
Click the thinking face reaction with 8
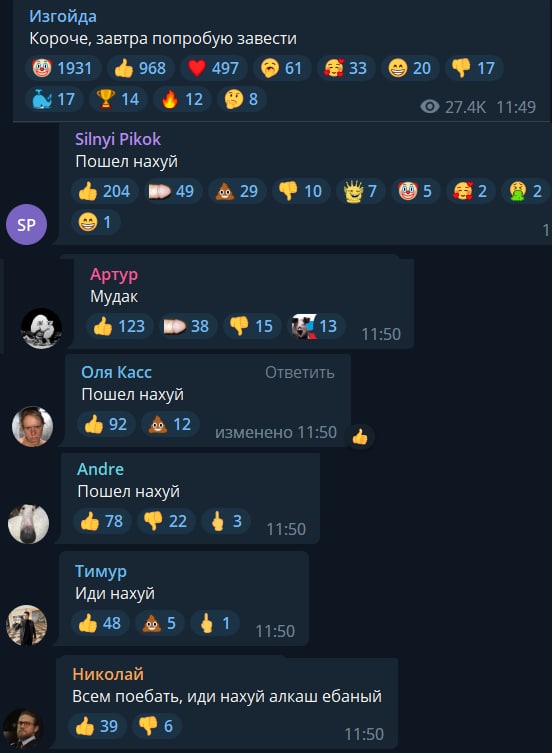coord(241,99)
